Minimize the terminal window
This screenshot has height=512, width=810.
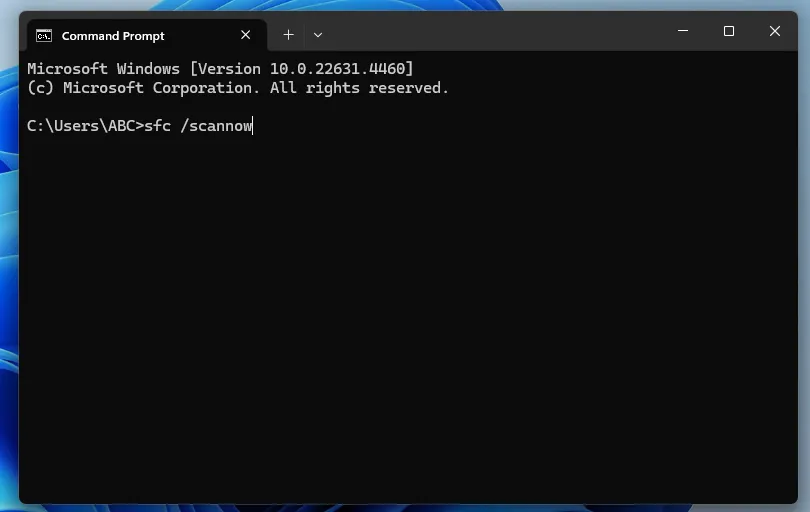coord(683,31)
